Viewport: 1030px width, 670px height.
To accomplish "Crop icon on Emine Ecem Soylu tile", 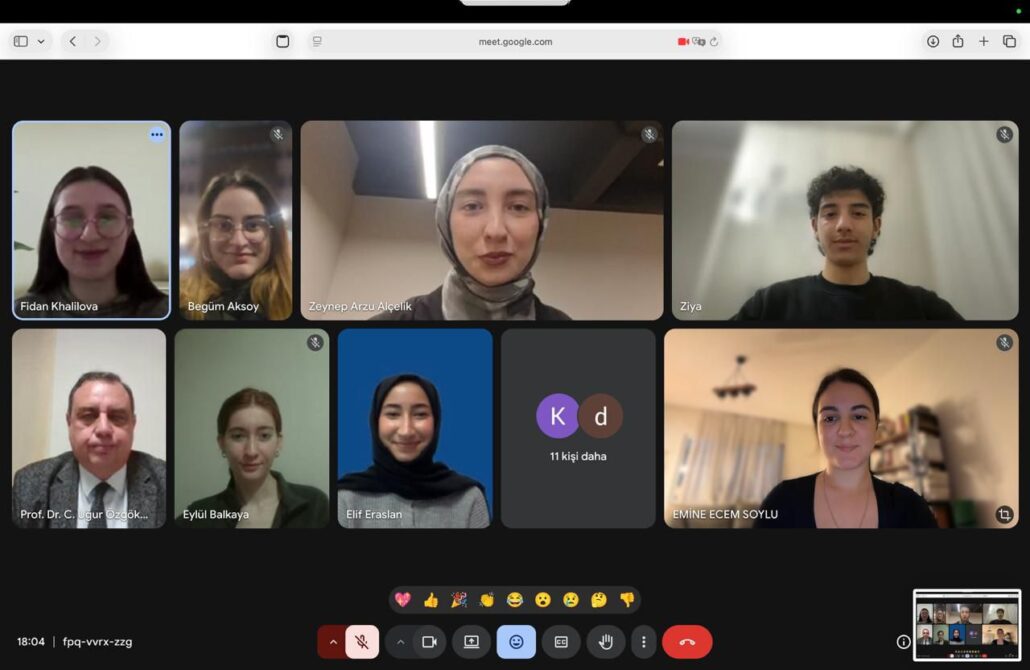I will tap(1004, 514).
